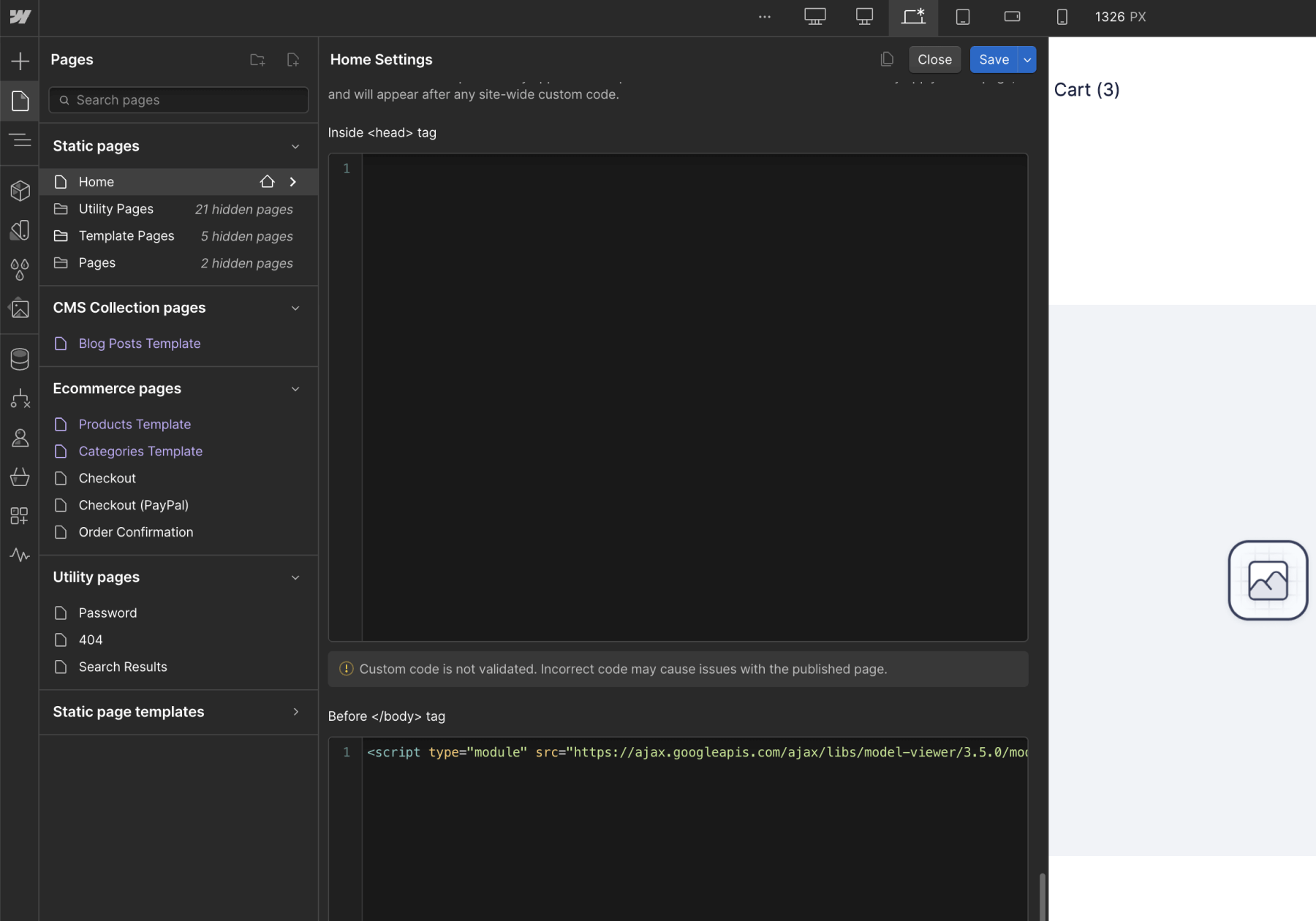The height and width of the screenshot is (921, 1316).
Task: Open the Users account icon
Action: (20, 438)
